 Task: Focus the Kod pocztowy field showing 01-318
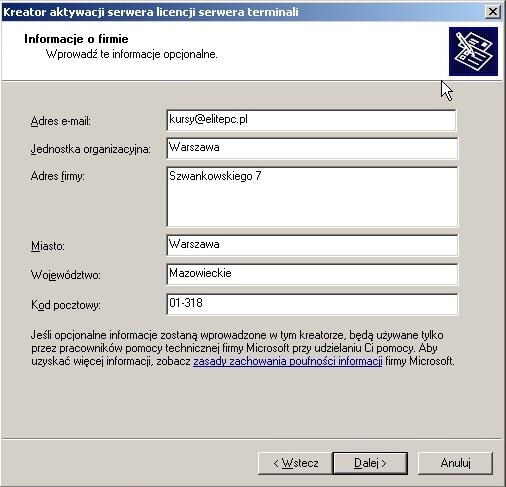click(312, 304)
